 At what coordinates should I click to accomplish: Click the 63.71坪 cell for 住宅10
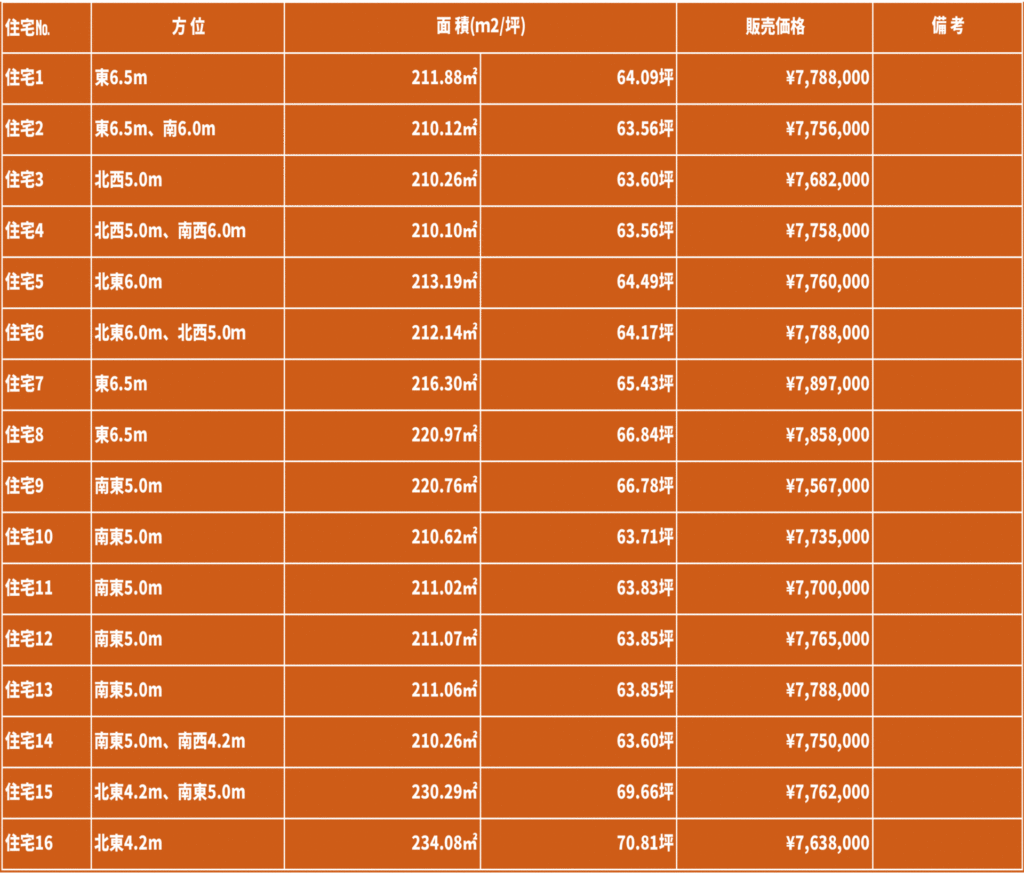point(579,537)
